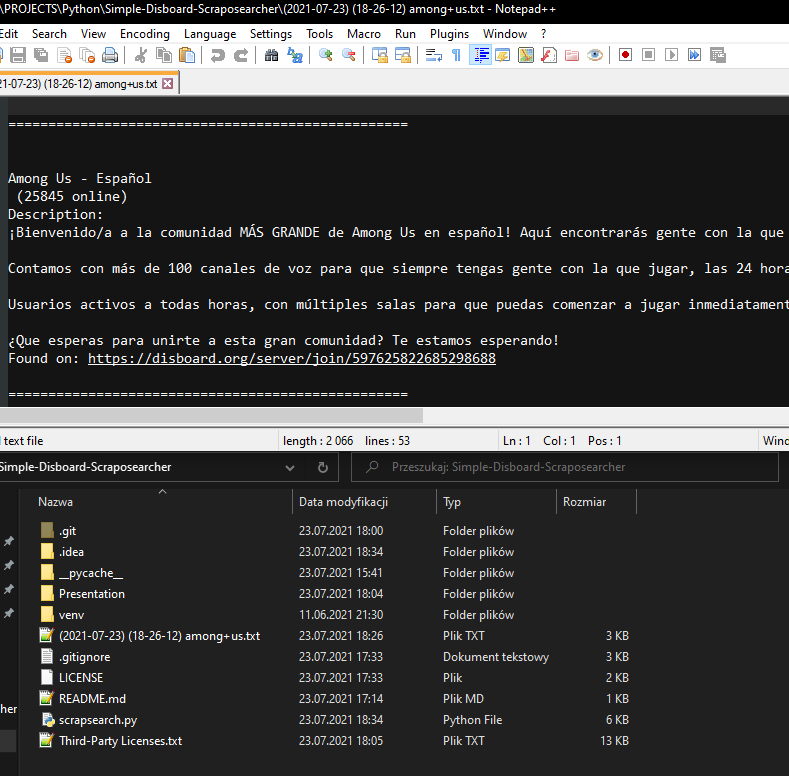The height and width of the screenshot is (776, 789).
Task: Click the Save All toolbar icon
Action: (x=41, y=55)
